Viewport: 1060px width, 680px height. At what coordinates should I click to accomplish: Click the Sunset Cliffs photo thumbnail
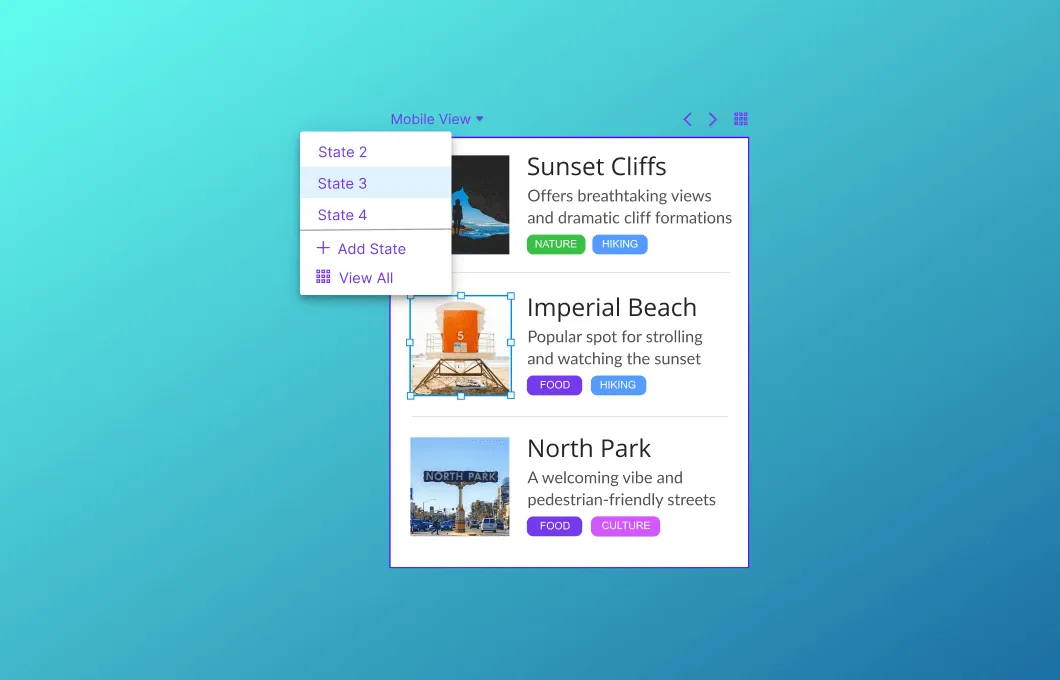(481, 205)
